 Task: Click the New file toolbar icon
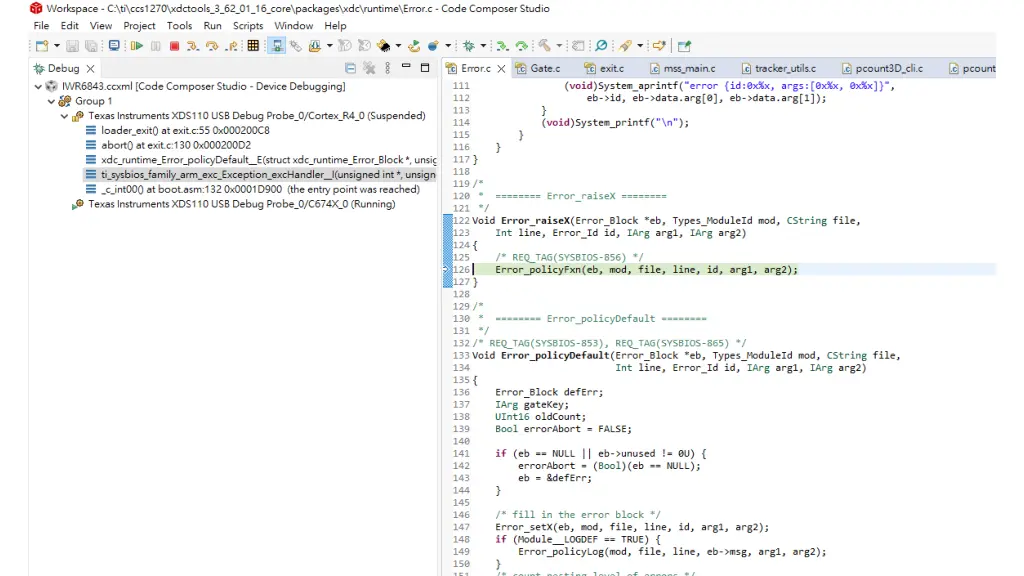click(x=42, y=46)
